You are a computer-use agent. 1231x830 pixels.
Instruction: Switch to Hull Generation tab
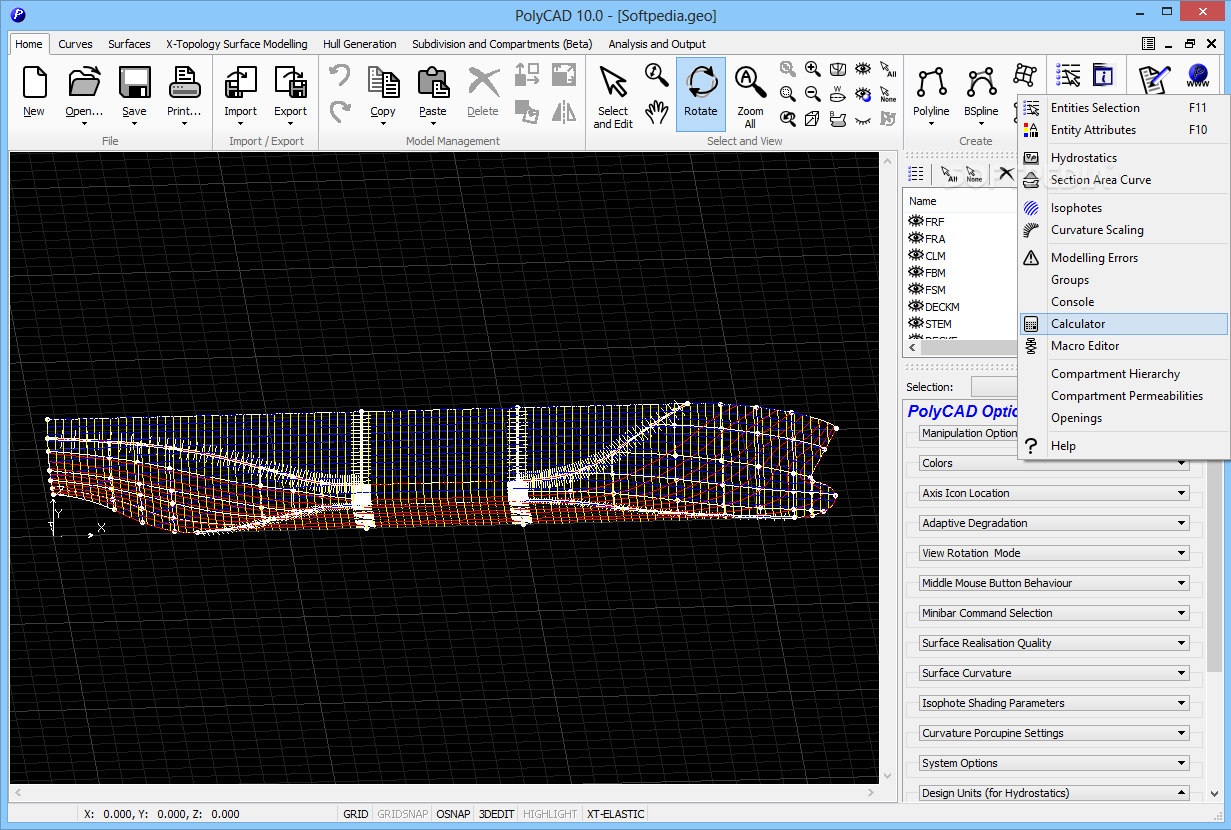[x=360, y=44]
